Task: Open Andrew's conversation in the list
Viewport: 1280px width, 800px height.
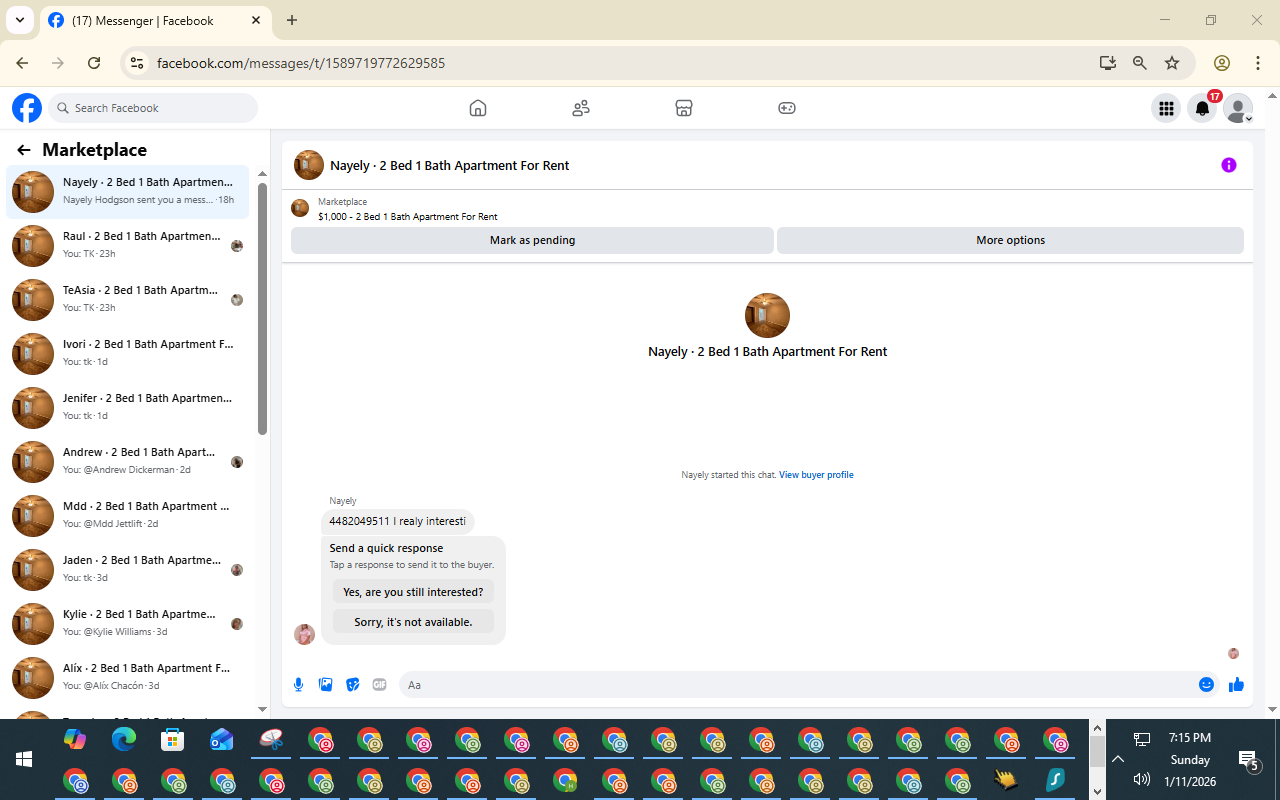Action: (128, 462)
